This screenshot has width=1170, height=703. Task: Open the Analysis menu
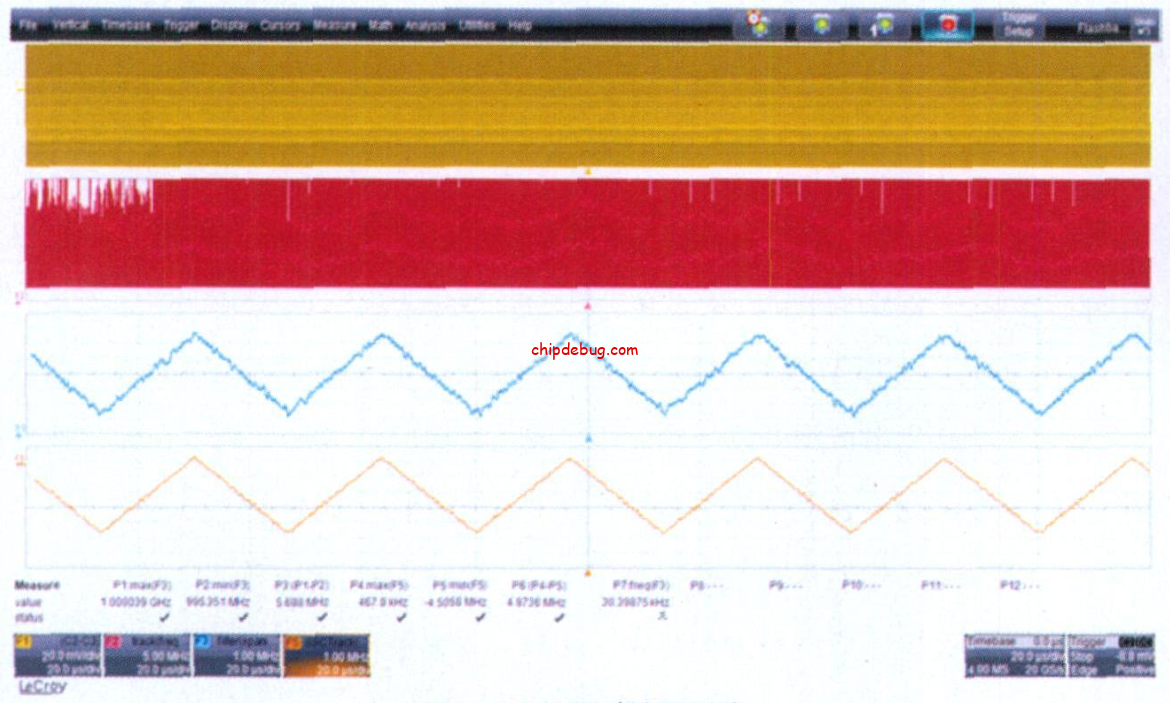click(x=425, y=25)
